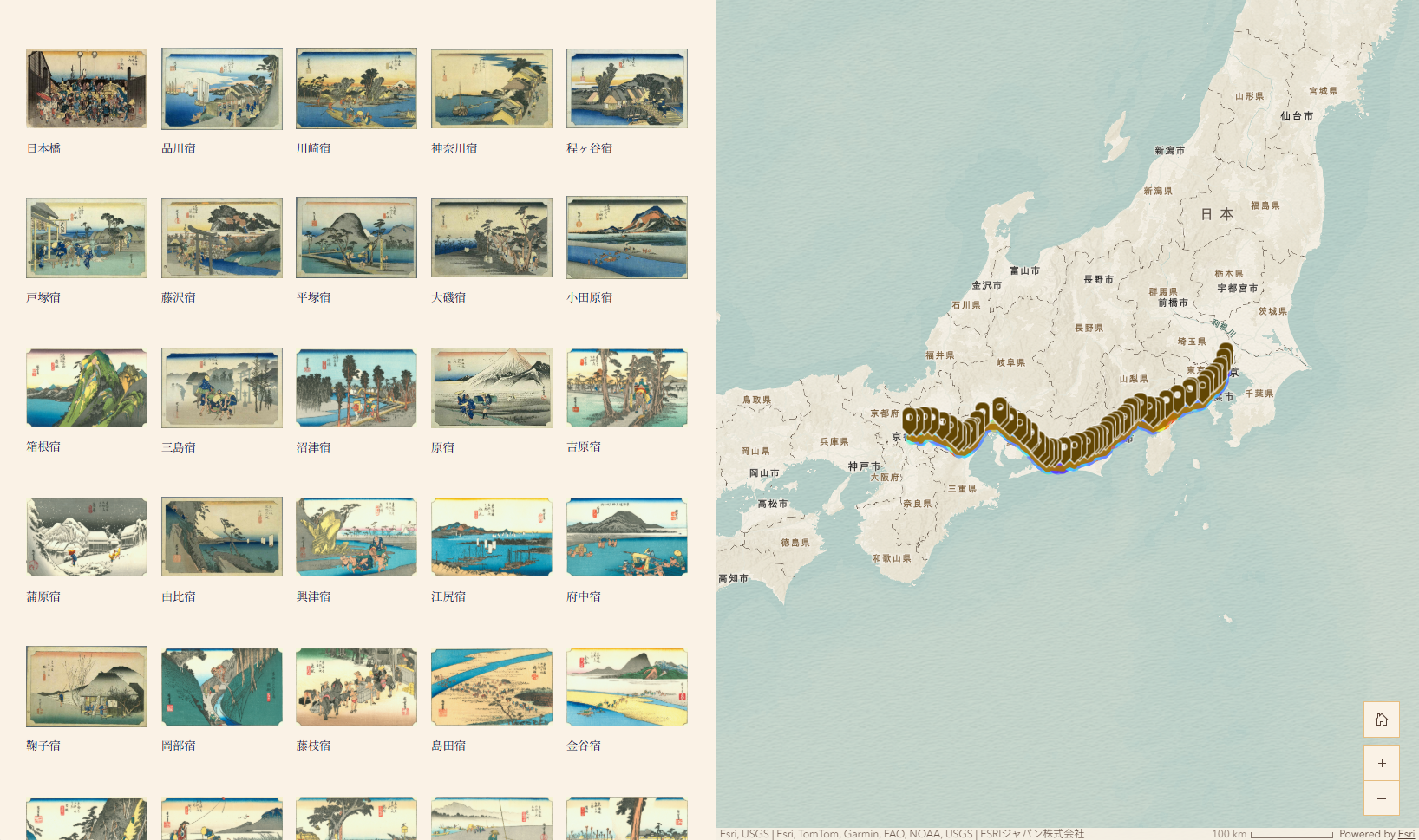Click the 小田原宿 label
The width and height of the screenshot is (1419, 840).
pos(590,297)
